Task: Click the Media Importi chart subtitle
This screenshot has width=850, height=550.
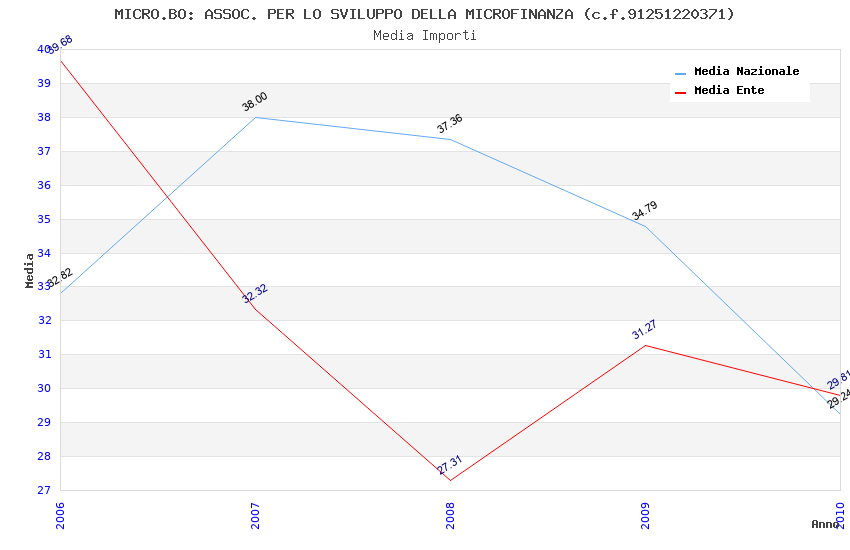Action: point(425,36)
